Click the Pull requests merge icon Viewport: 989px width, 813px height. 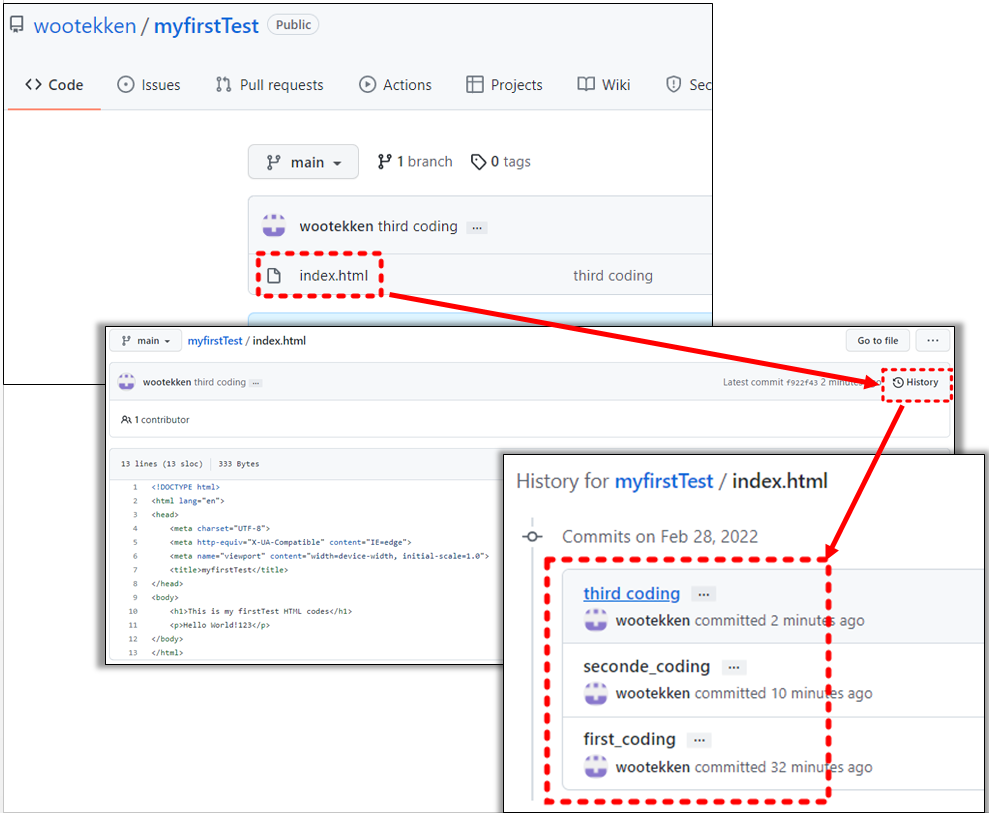223,85
